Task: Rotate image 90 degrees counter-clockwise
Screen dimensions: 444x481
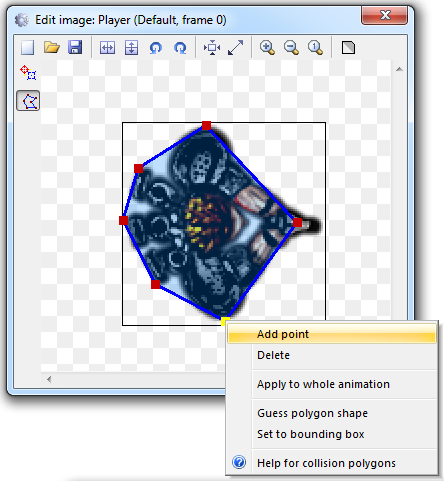Action: [156, 47]
